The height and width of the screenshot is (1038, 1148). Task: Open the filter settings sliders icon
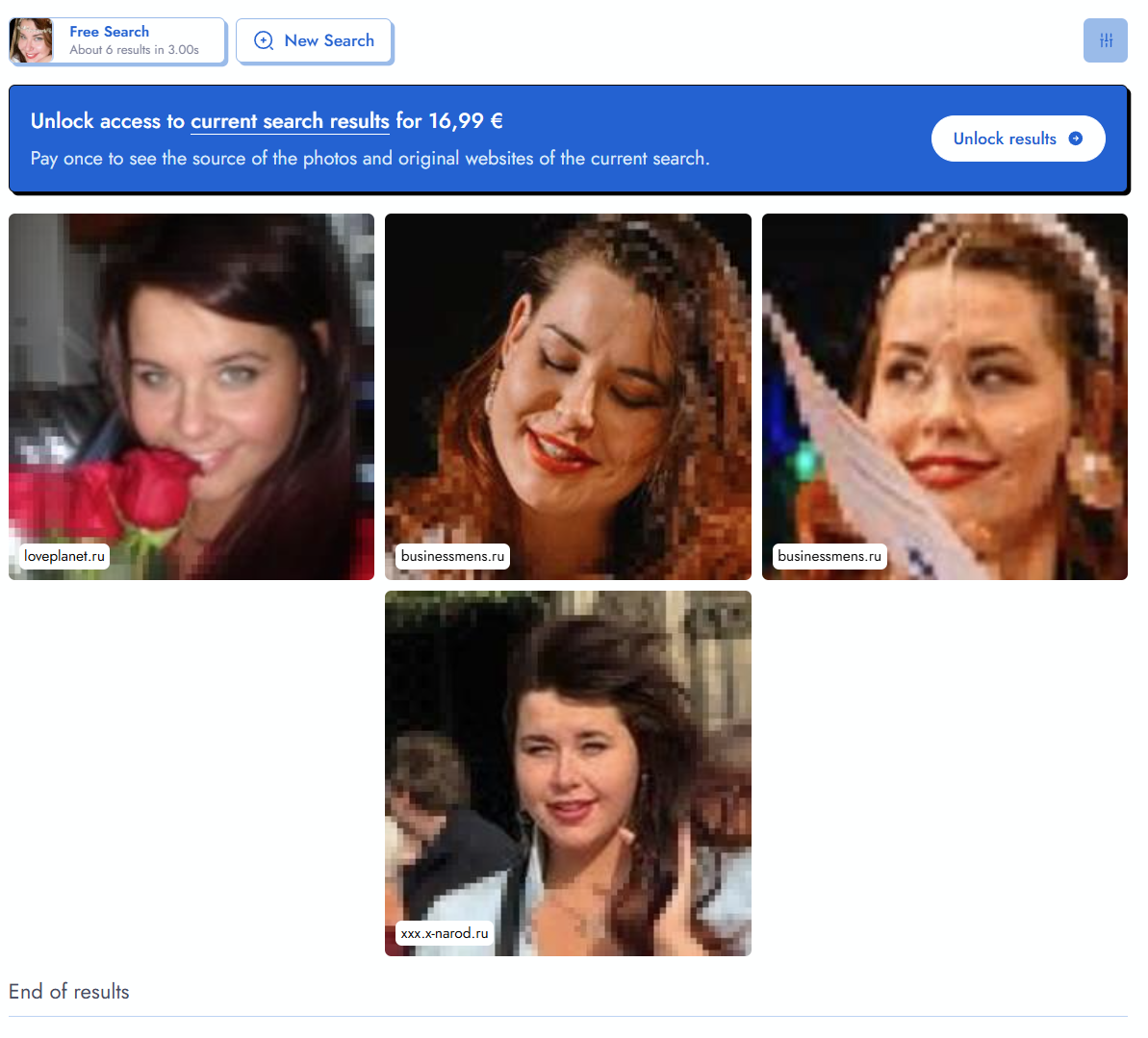(x=1105, y=40)
